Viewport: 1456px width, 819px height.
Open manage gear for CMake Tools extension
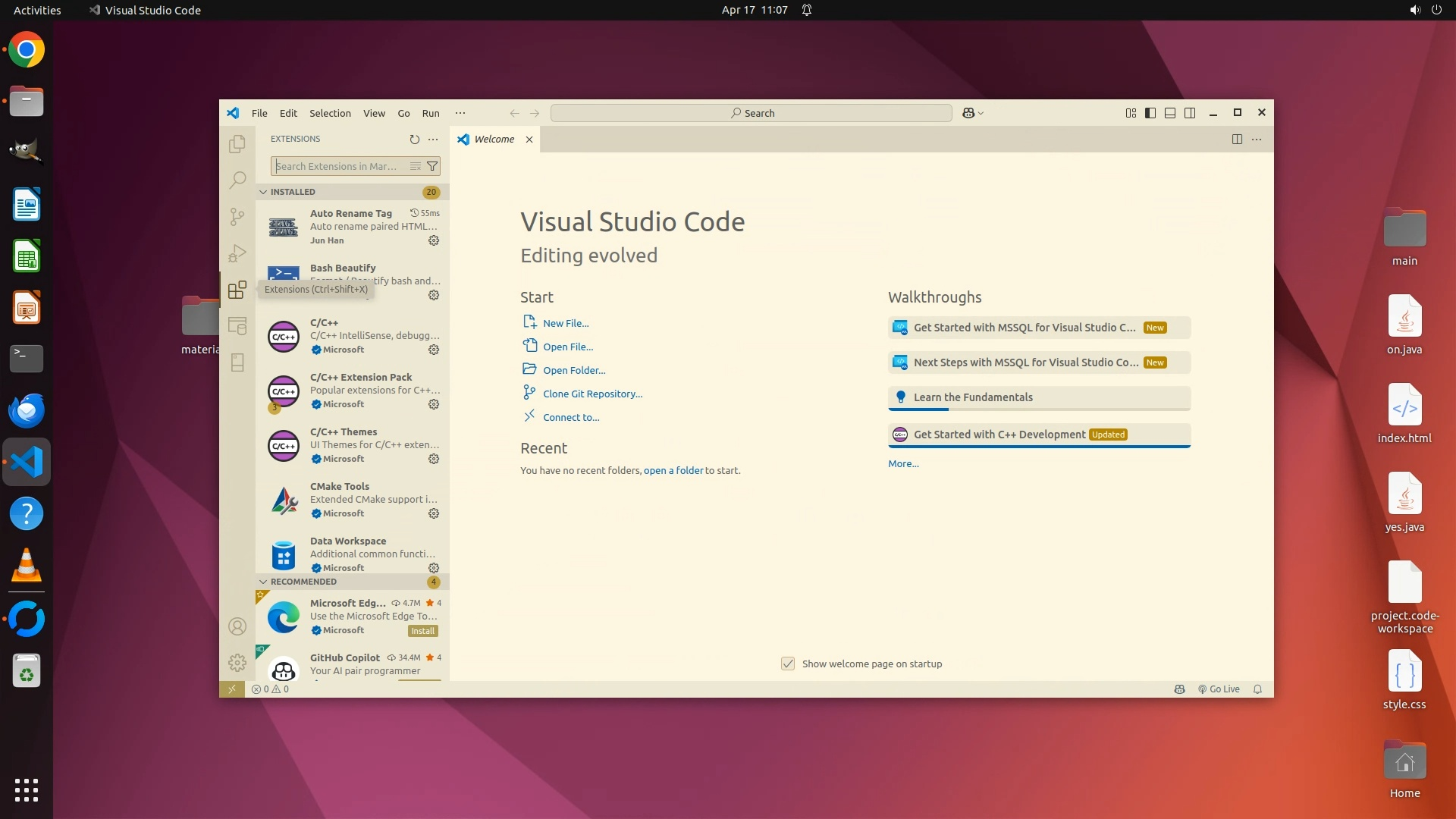434,513
